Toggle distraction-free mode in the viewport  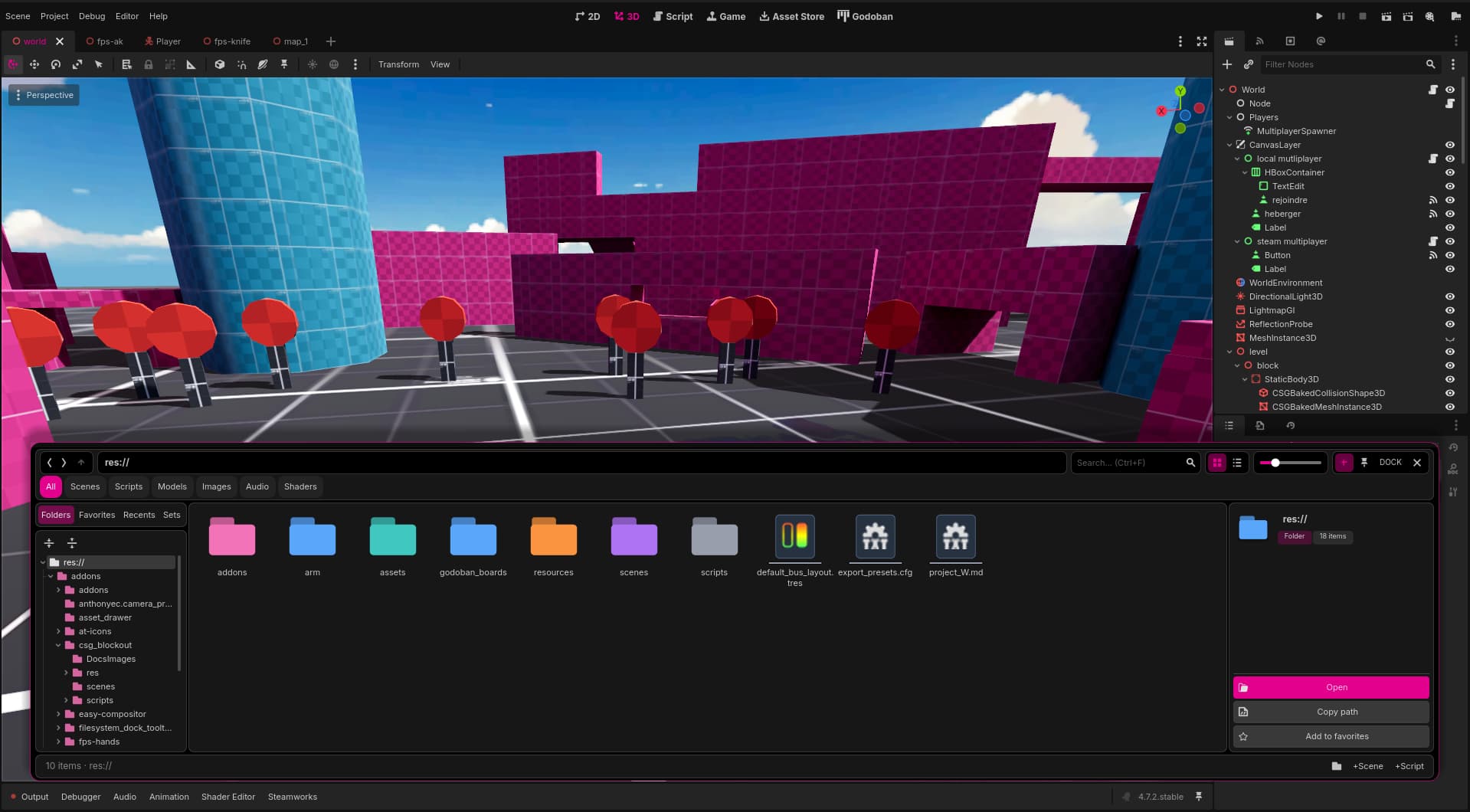[1202, 41]
